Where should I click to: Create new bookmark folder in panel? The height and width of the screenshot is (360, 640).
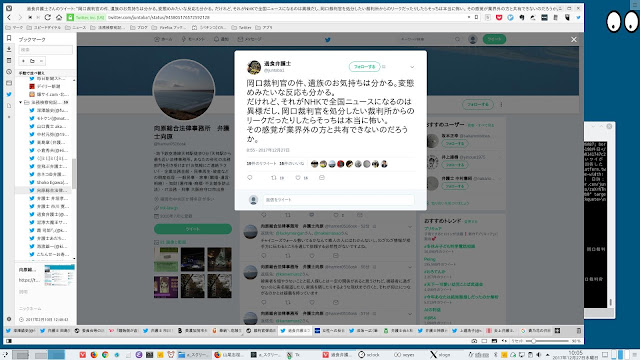click(x=32, y=61)
